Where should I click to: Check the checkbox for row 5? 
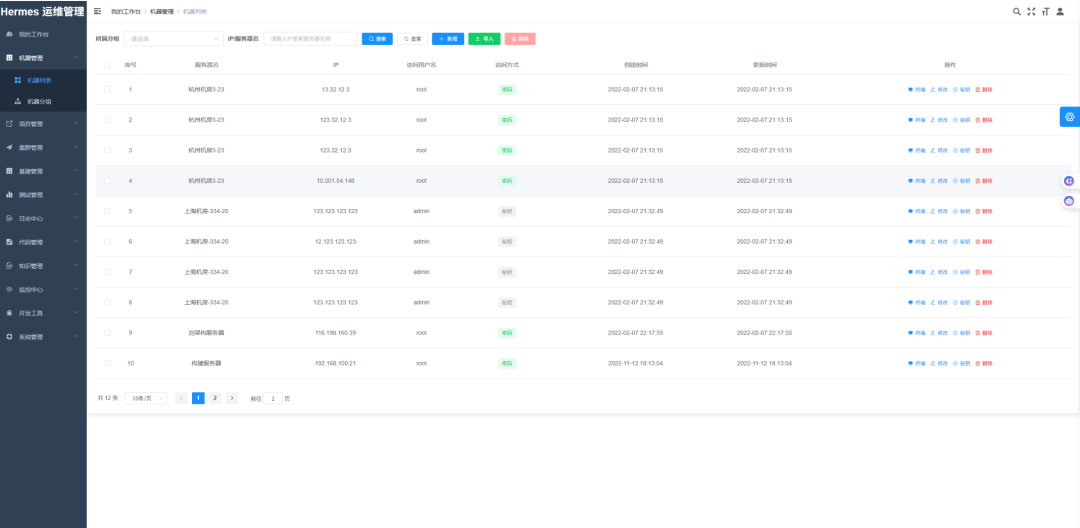click(107, 211)
